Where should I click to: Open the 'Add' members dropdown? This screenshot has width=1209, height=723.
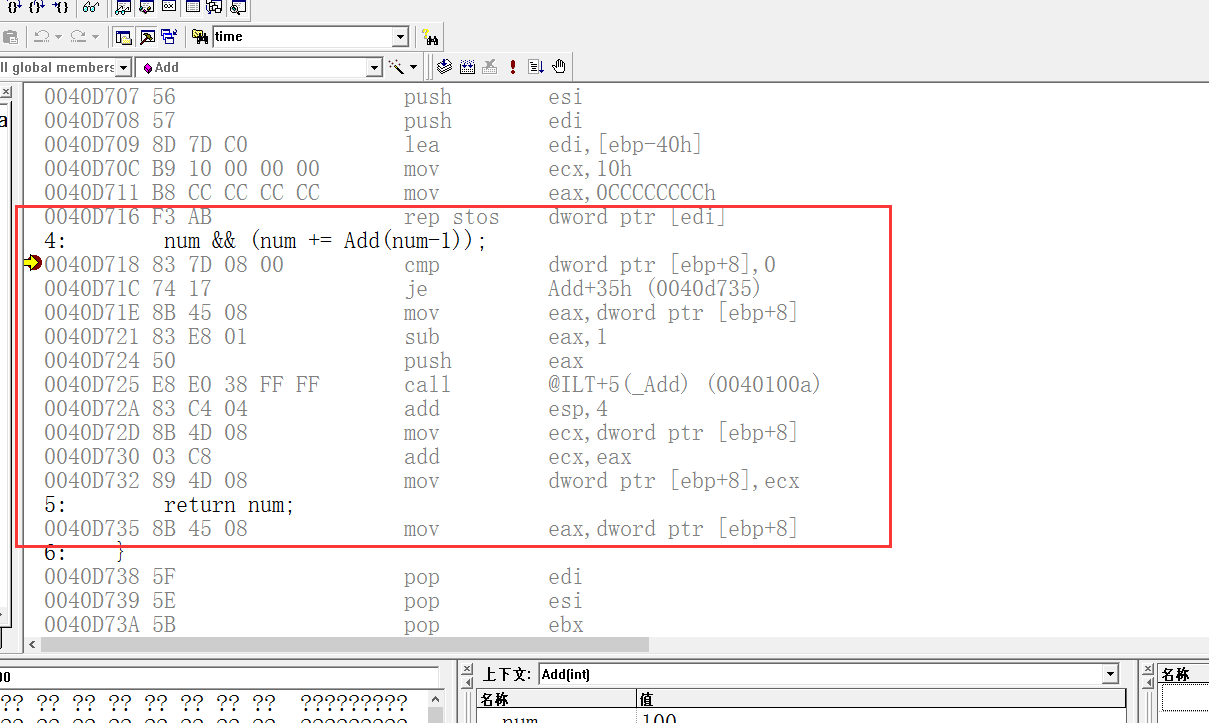click(374, 67)
